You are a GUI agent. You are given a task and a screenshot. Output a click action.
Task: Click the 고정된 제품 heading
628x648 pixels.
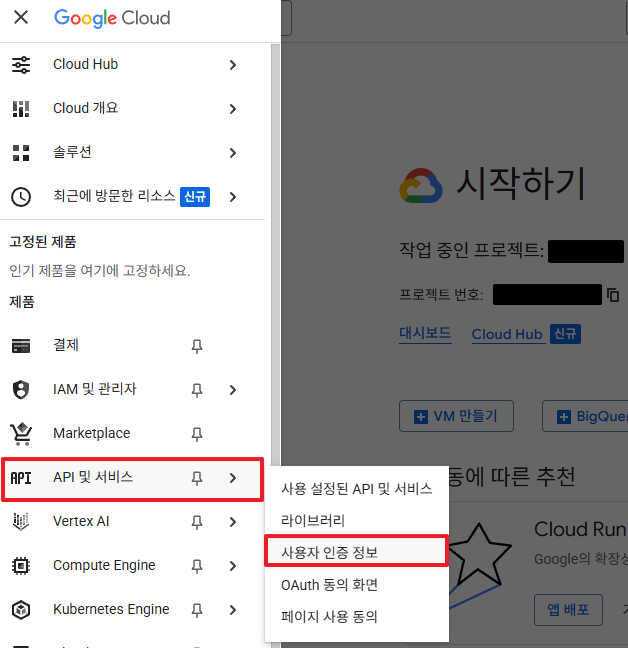point(43,242)
